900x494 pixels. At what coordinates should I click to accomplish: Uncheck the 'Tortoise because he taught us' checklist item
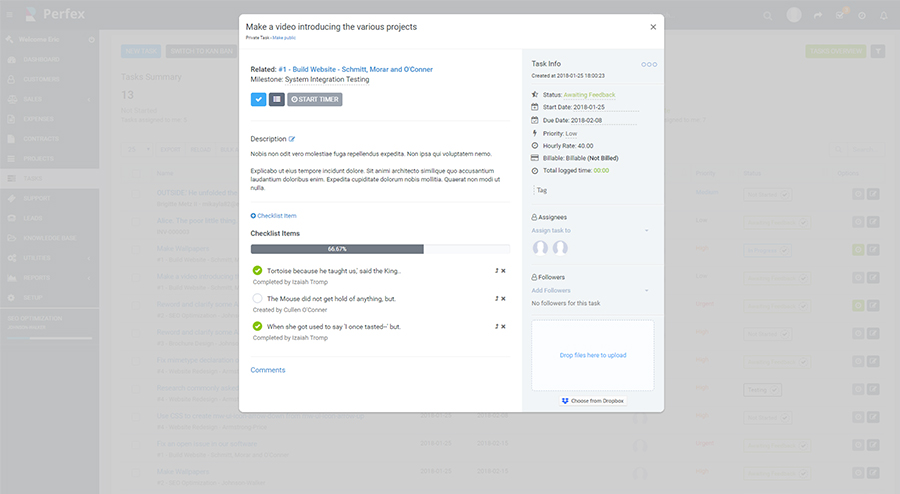point(257,271)
